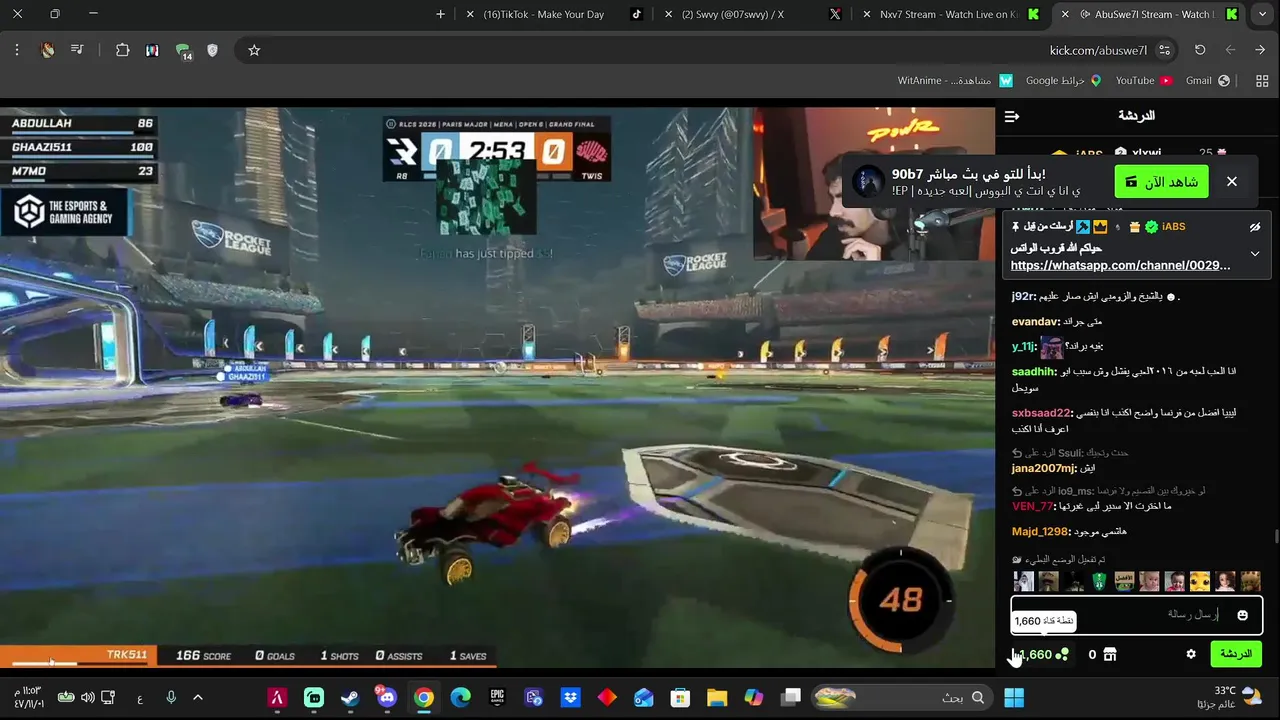This screenshot has width=1280, height=720.
Task: Open site settings icon in address bar
Action: (1164, 50)
